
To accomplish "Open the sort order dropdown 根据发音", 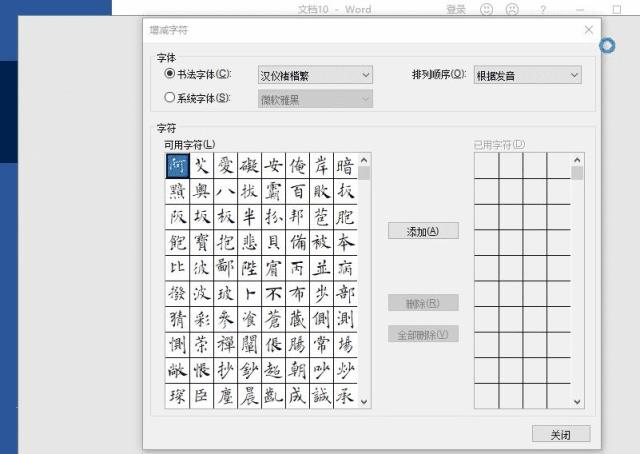I will point(527,75).
